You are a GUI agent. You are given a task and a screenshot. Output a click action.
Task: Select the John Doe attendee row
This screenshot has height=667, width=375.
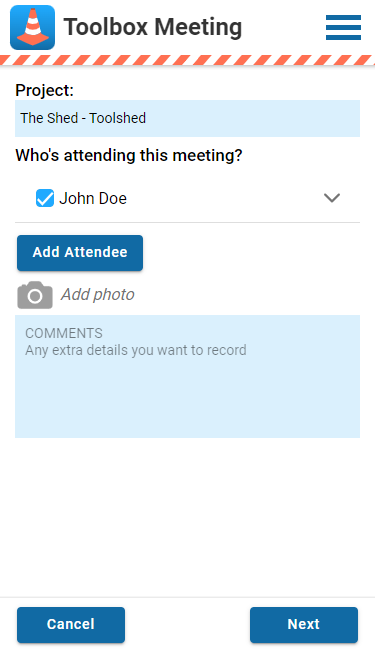tap(188, 198)
